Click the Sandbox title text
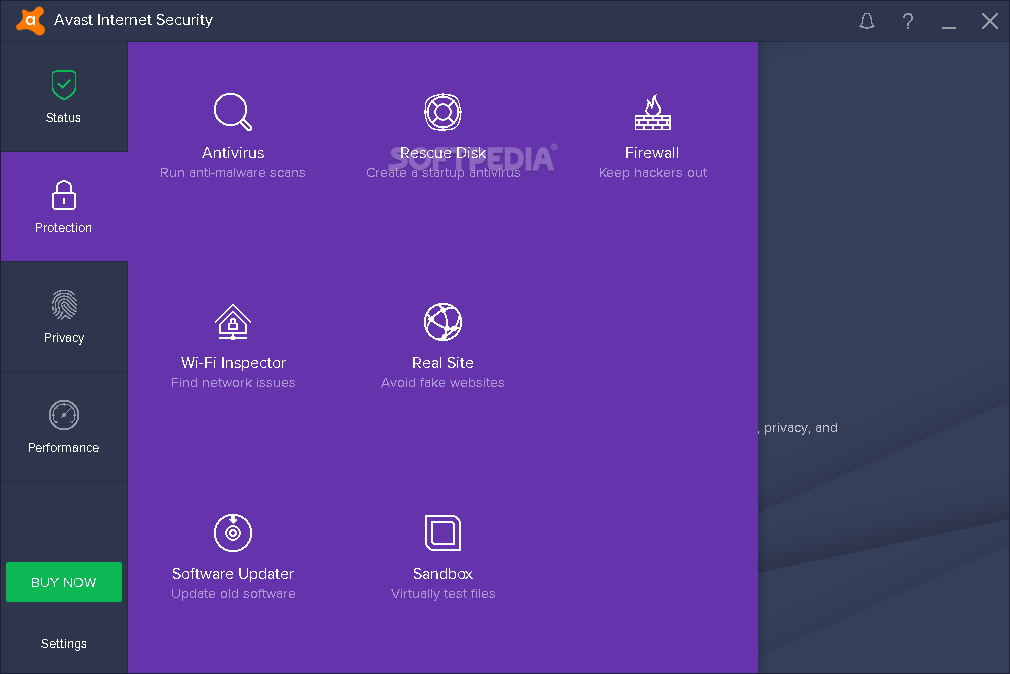The image size is (1010, 674). pos(443,573)
